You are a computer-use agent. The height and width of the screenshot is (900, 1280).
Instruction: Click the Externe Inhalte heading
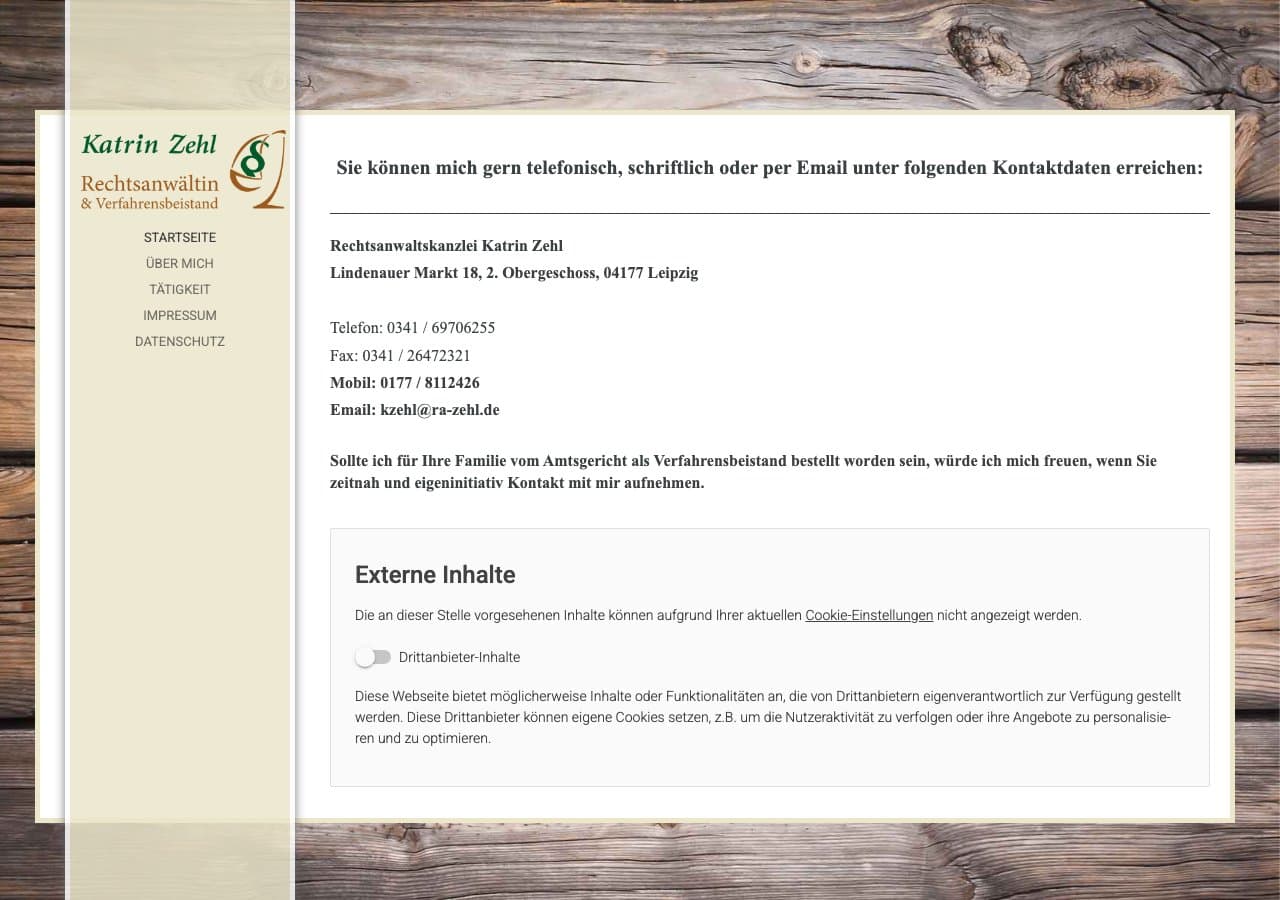(x=435, y=575)
